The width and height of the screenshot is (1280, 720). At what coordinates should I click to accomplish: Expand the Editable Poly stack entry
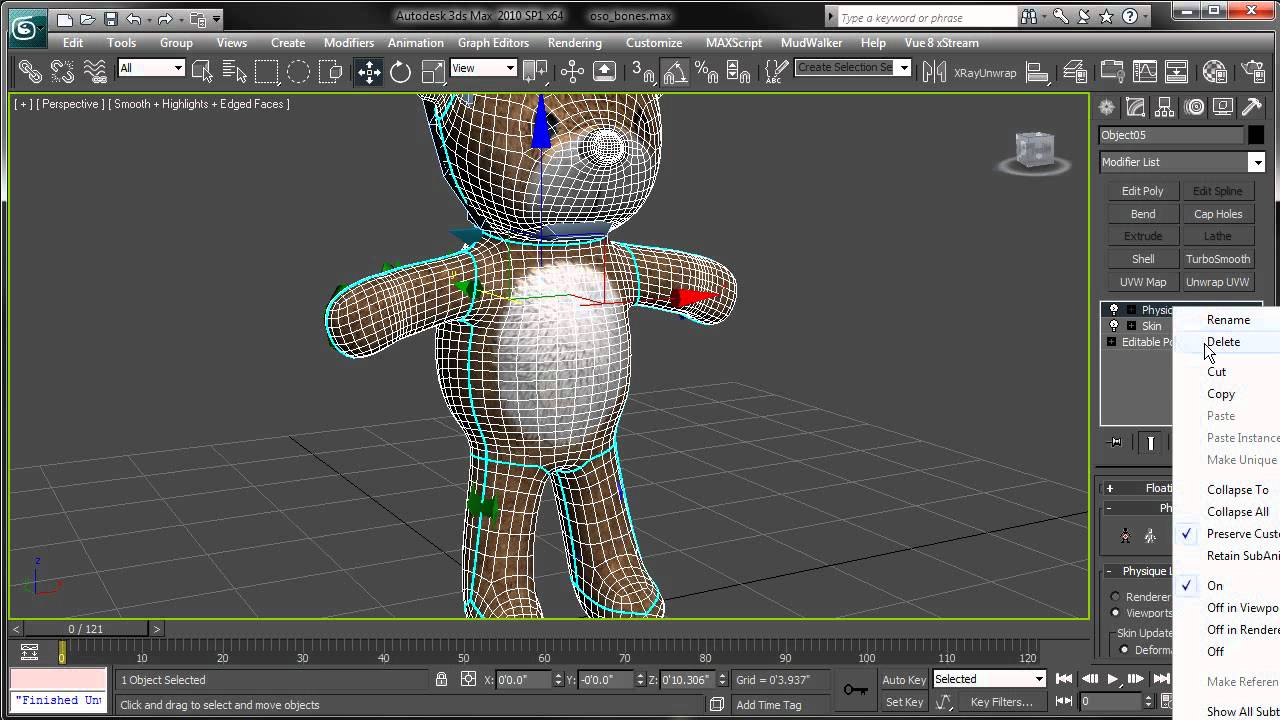tap(1111, 342)
